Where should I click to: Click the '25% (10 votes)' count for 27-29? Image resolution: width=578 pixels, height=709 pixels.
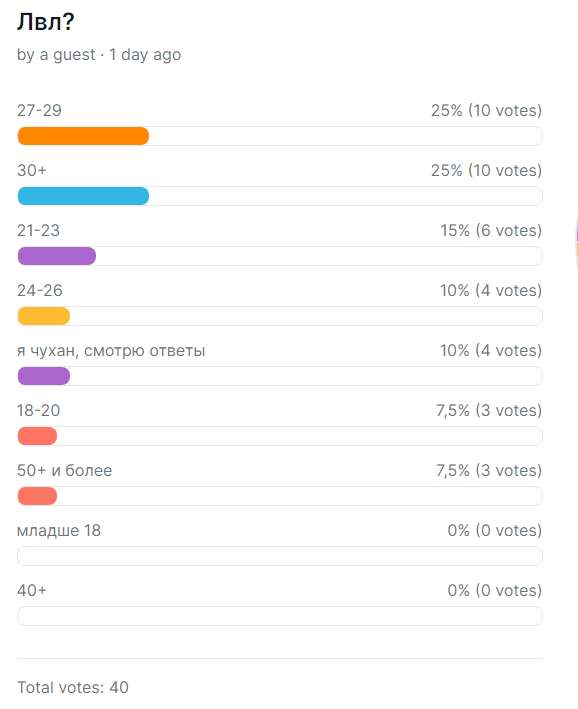click(x=486, y=110)
